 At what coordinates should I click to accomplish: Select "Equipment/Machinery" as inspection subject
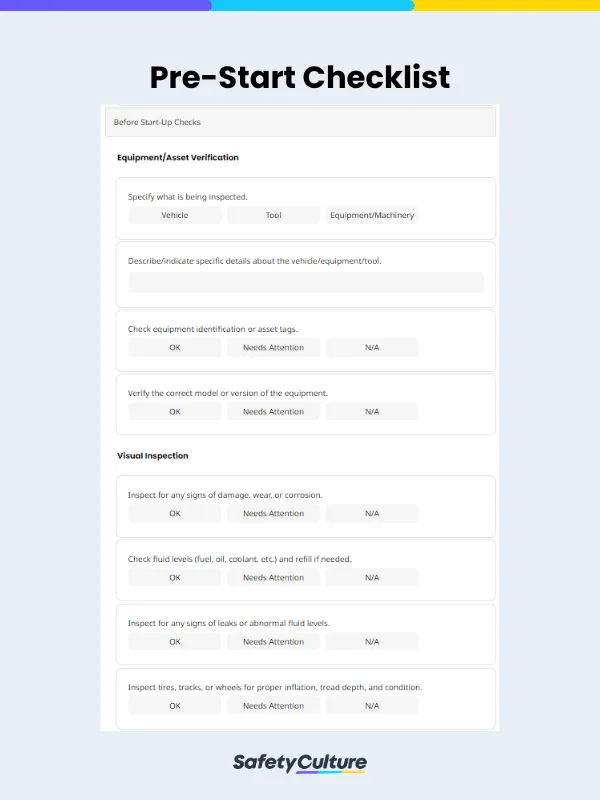click(372, 215)
